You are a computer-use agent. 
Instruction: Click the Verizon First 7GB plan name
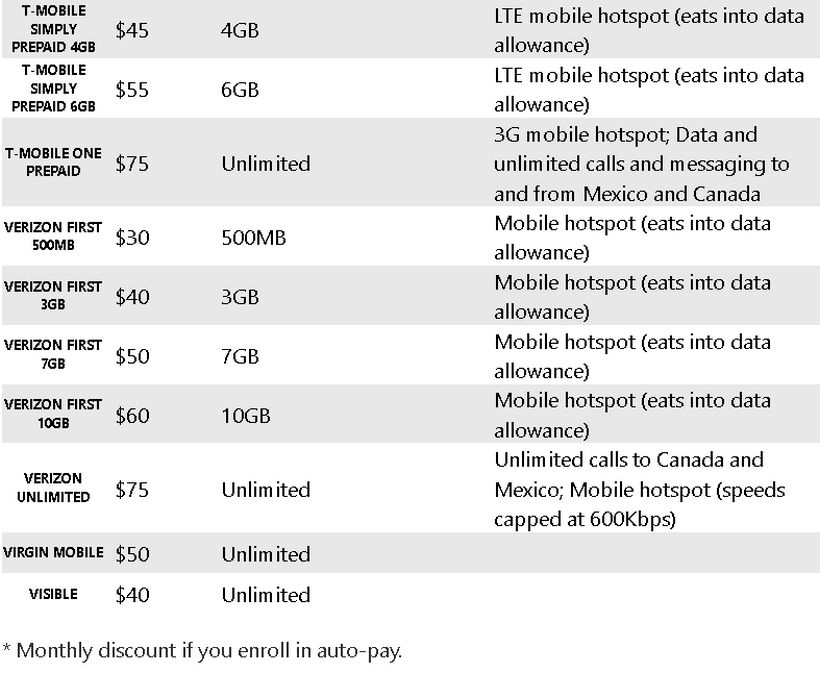(53, 354)
